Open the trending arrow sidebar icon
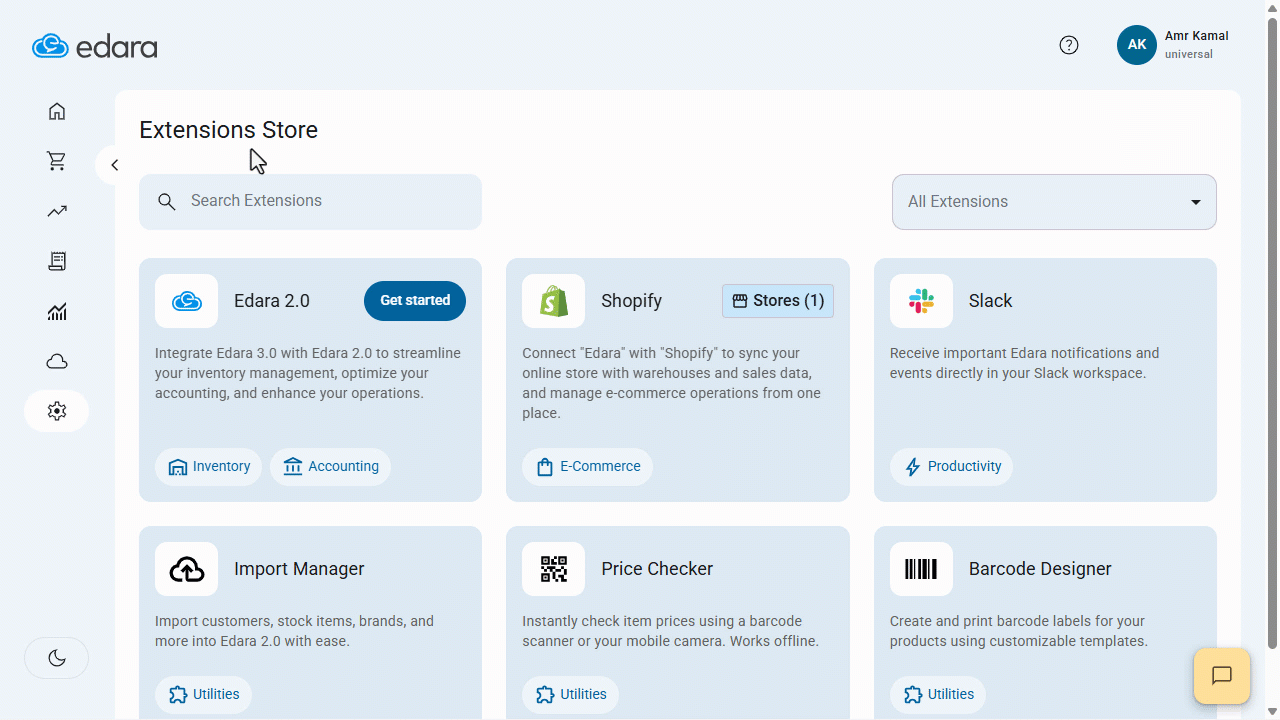Image resolution: width=1280 pixels, height=720 pixels. coord(57,211)
